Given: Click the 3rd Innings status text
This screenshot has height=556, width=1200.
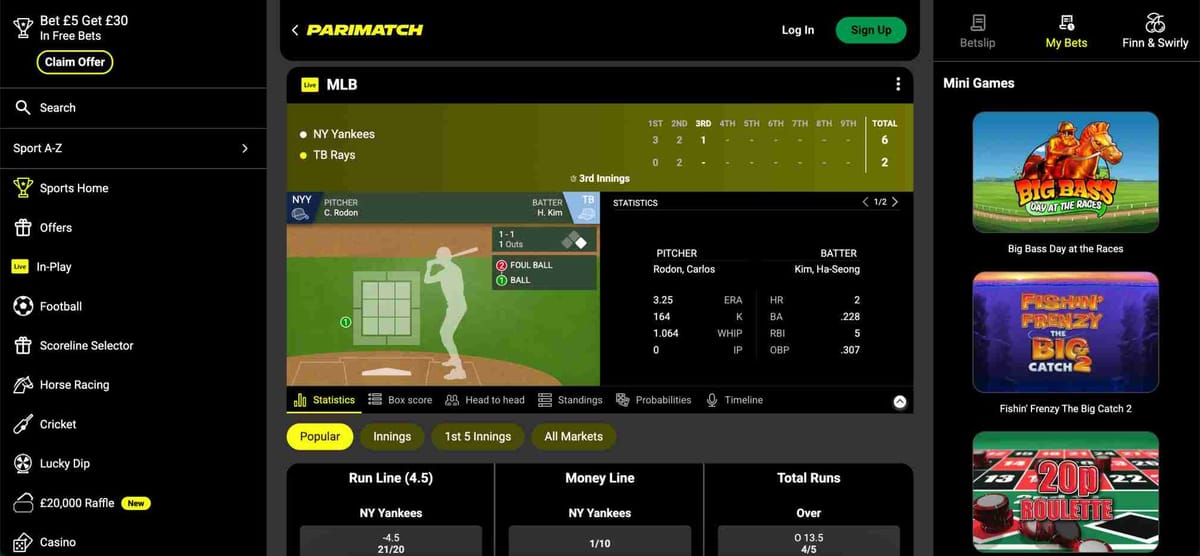Looking at the screenshot, I should [x=604, y=178].
